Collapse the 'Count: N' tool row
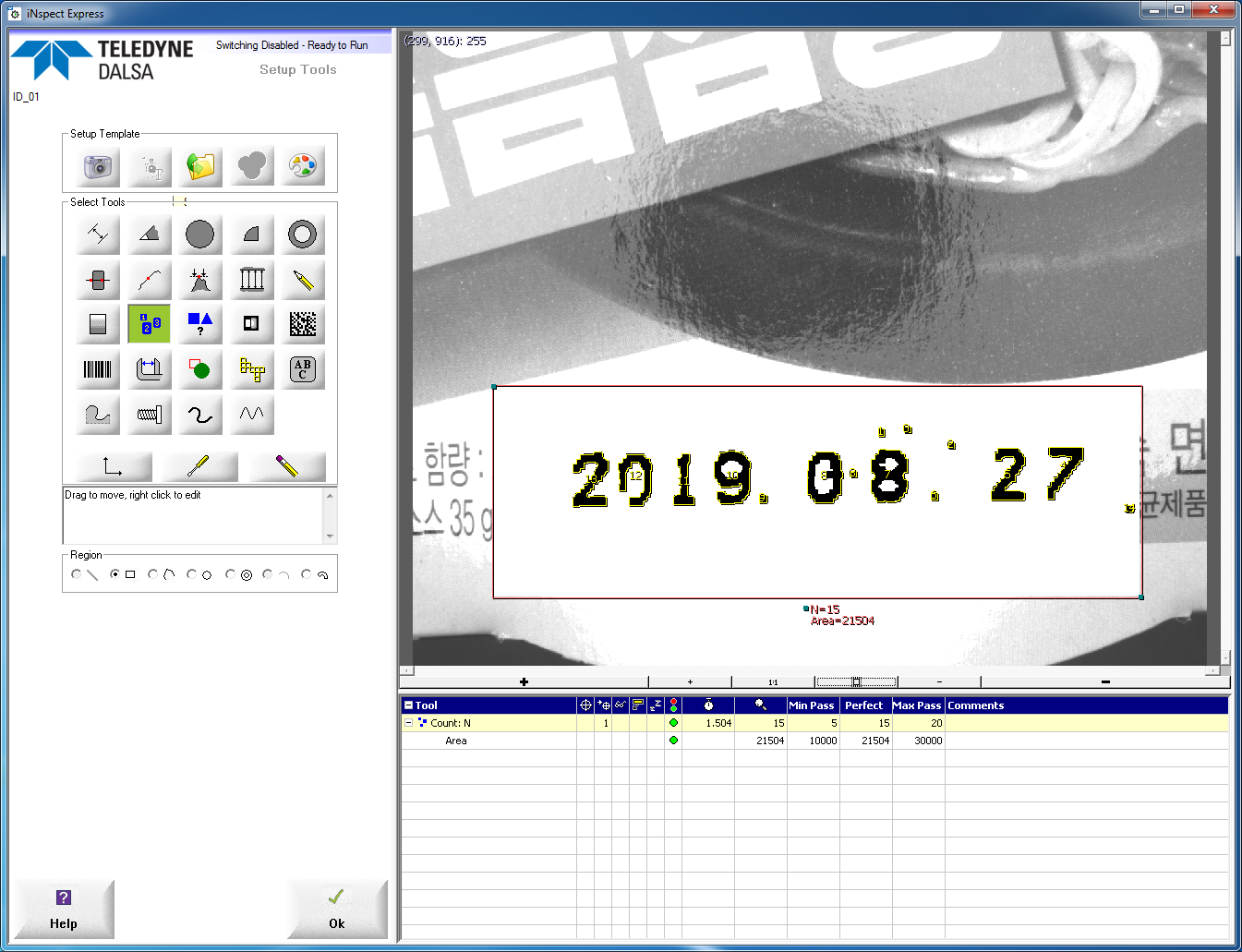Screen dimensions: 1242x952 coord(408,723)
